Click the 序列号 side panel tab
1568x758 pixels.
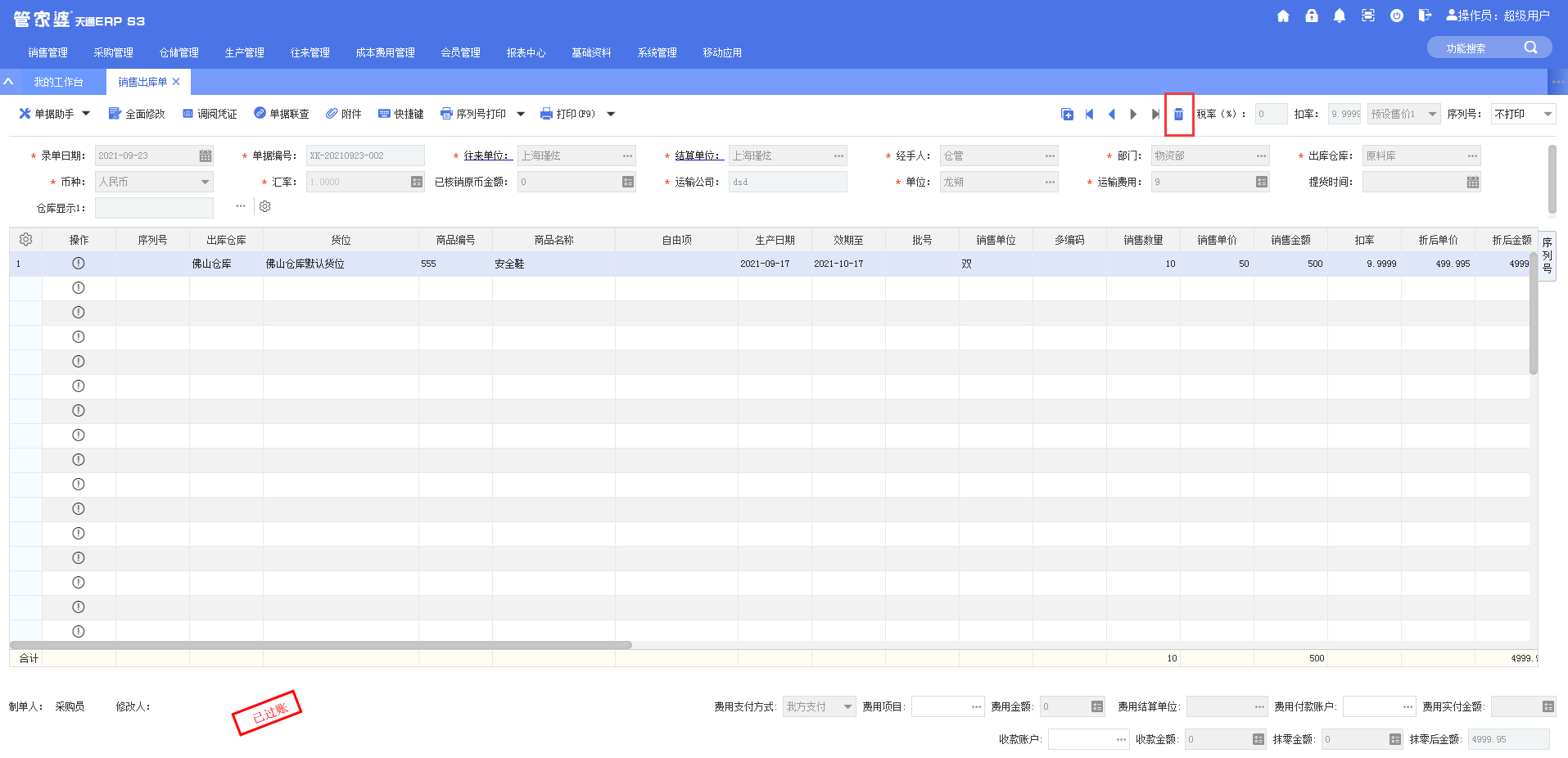pyautogui.click(x=1548, y=255)
